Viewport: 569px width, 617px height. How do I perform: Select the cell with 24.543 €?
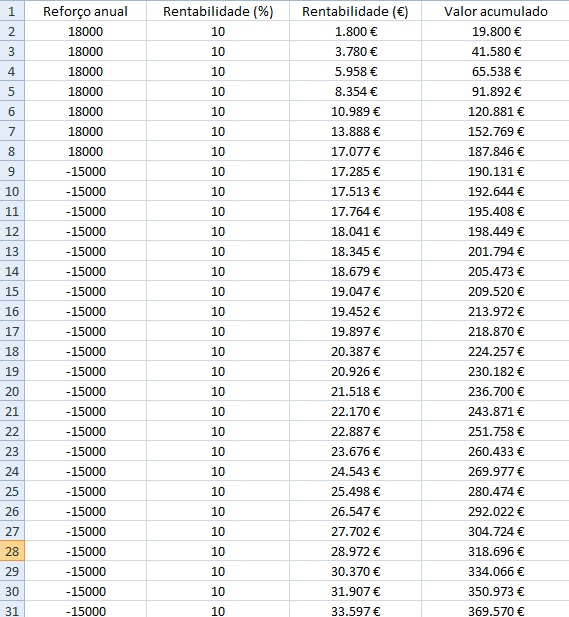coord(355,471)
